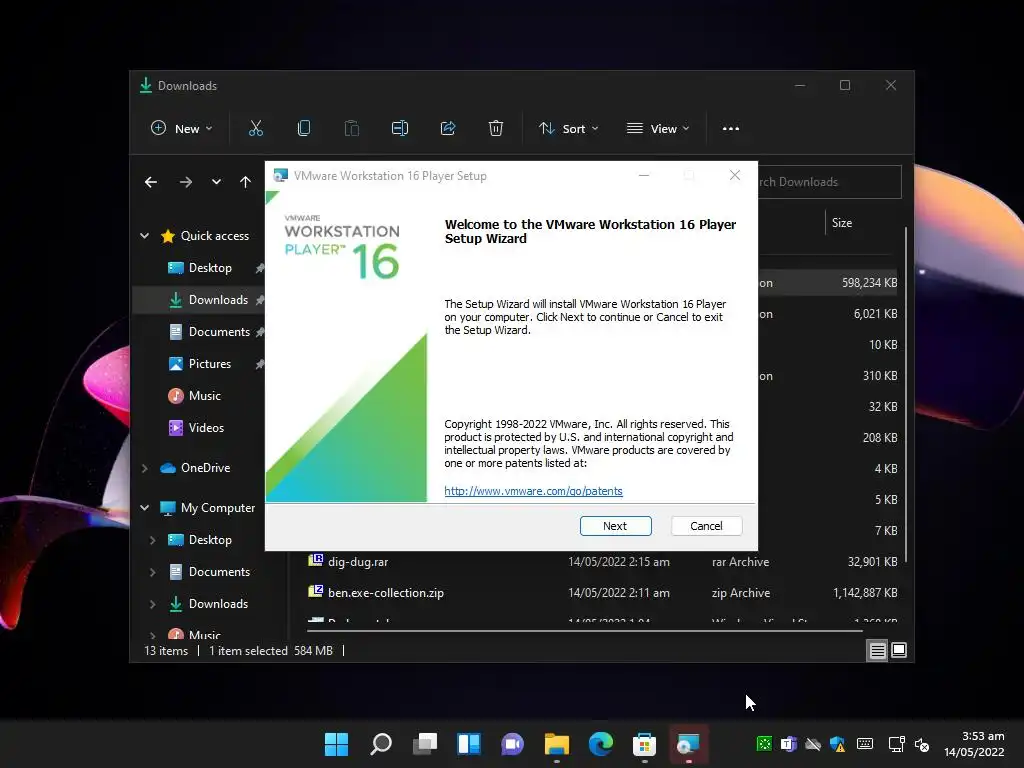Viewport: 1024px width, 768px height.
Task: Expand Desktop under My Computer
Action: (x=152, y=540)
